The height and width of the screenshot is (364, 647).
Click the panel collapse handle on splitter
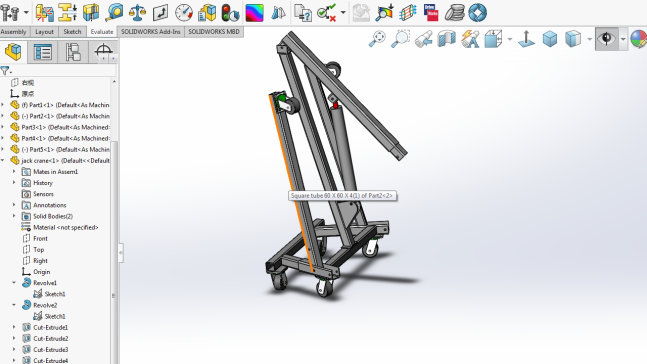coord(121,253)
